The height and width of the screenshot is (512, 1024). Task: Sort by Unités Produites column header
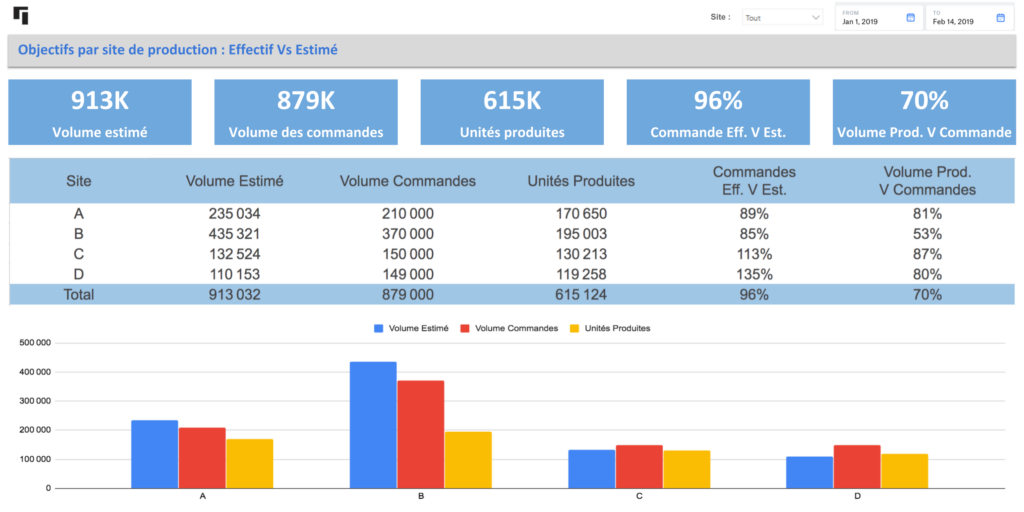click(x=581, y=181)
